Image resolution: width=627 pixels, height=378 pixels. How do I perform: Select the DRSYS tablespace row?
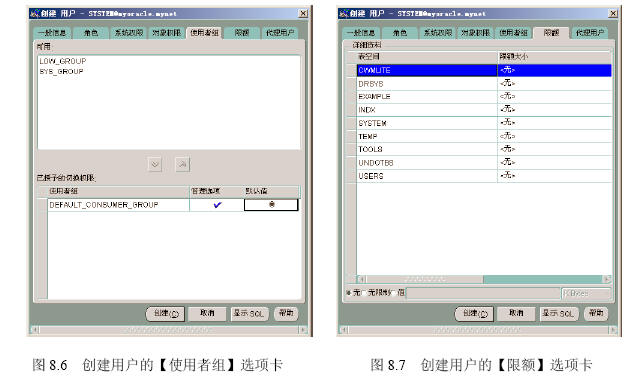coord(484,84)
